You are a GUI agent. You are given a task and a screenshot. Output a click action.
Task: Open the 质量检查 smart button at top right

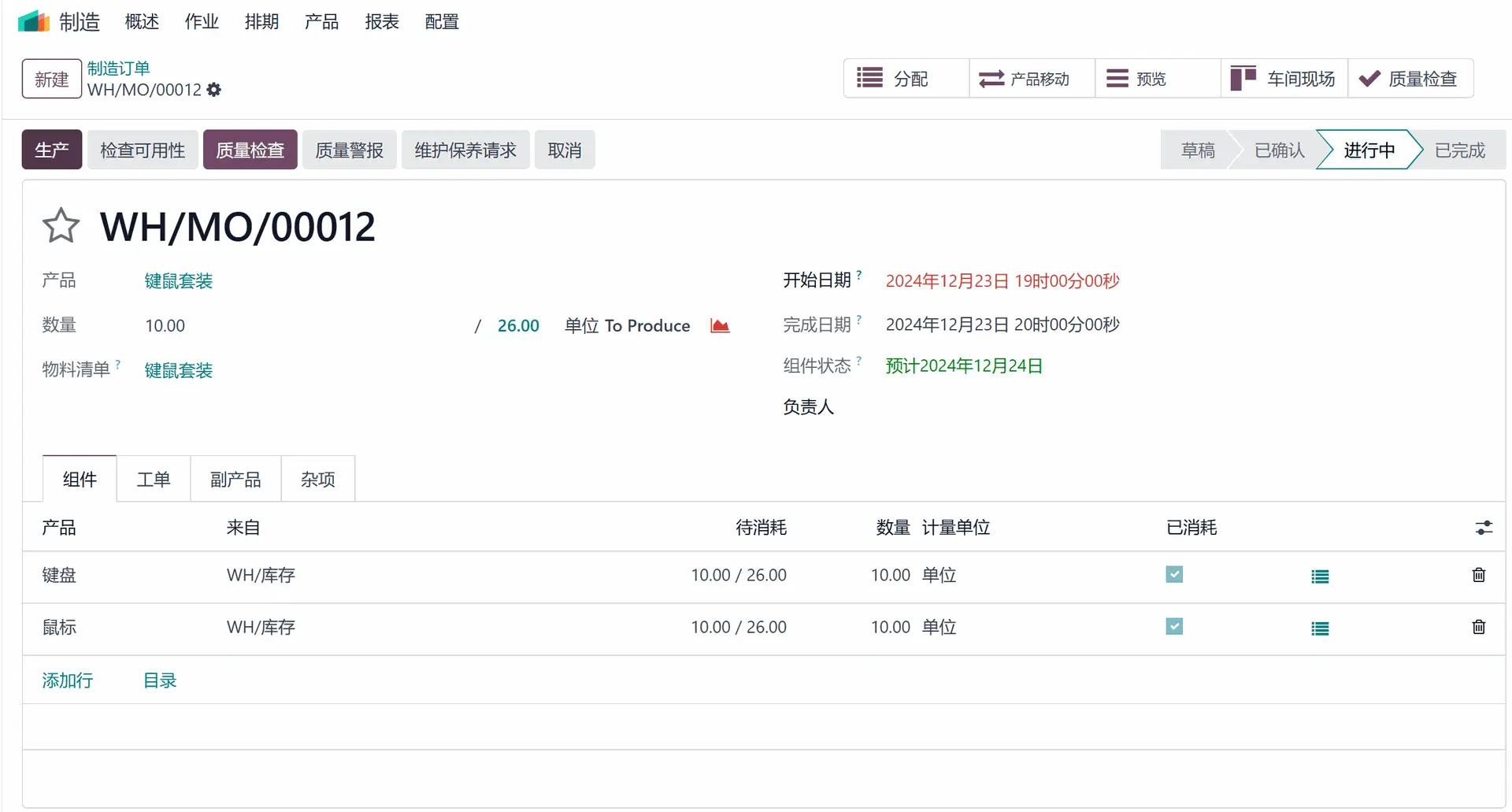1411,78
